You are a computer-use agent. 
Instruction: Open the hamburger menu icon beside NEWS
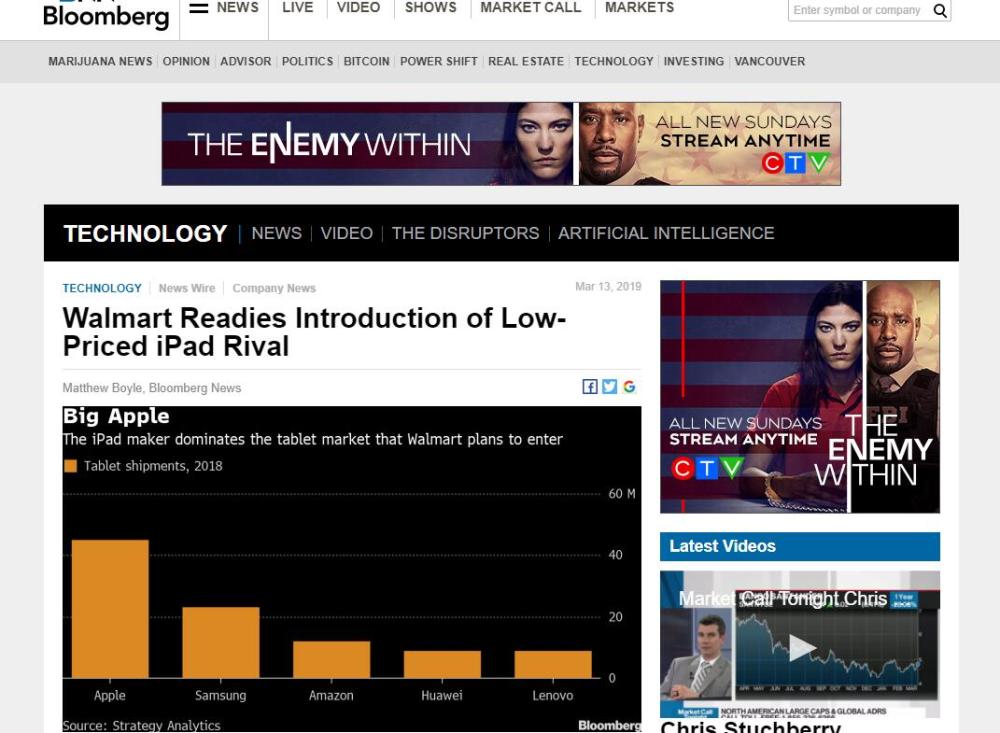(199, 8)
